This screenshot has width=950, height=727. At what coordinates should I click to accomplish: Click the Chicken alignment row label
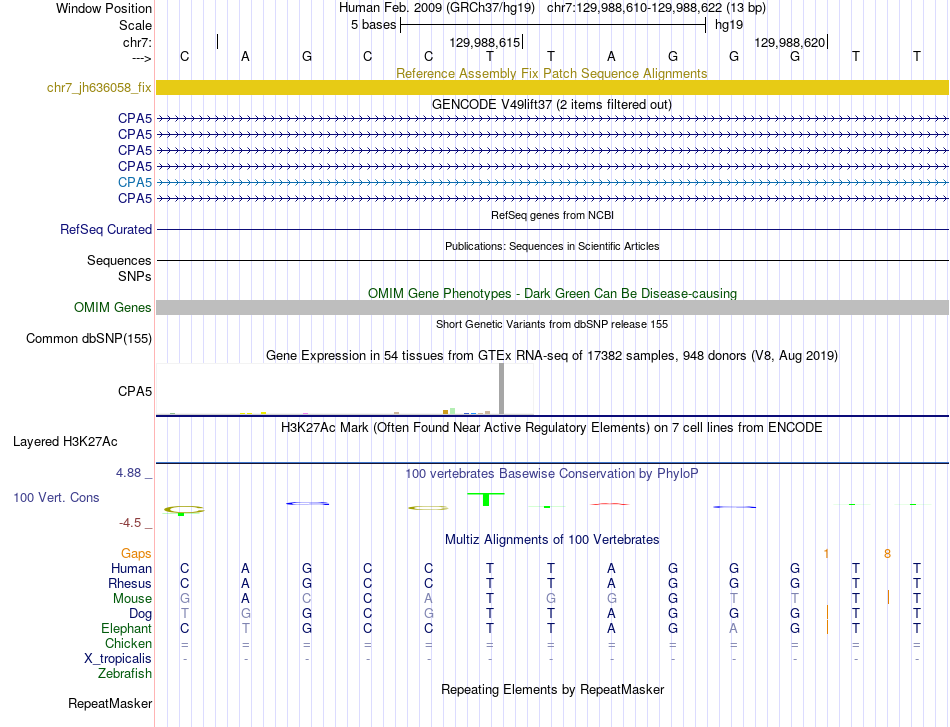(x=128, y=643)
